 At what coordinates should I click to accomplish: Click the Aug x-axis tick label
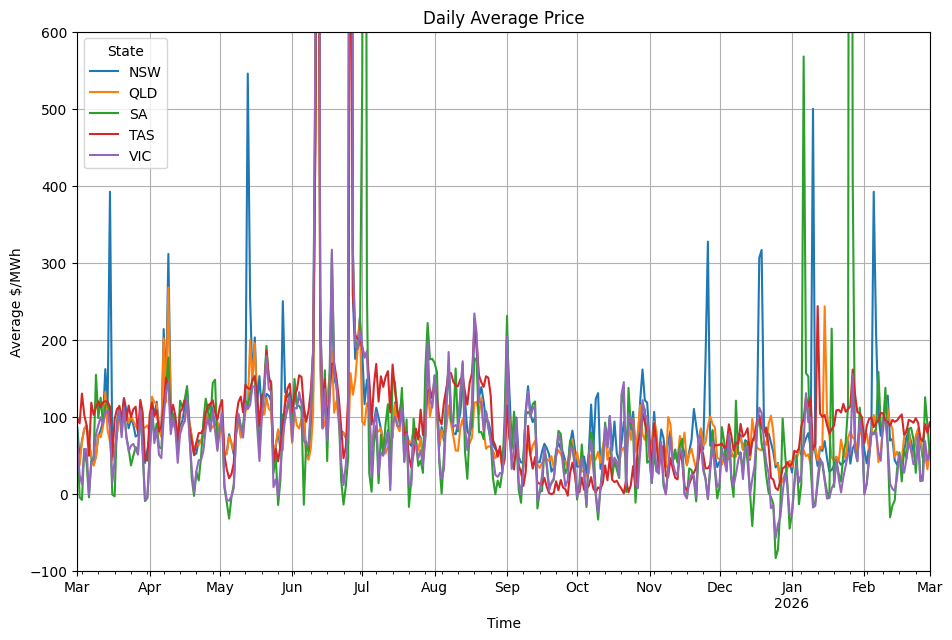(434, 588)
